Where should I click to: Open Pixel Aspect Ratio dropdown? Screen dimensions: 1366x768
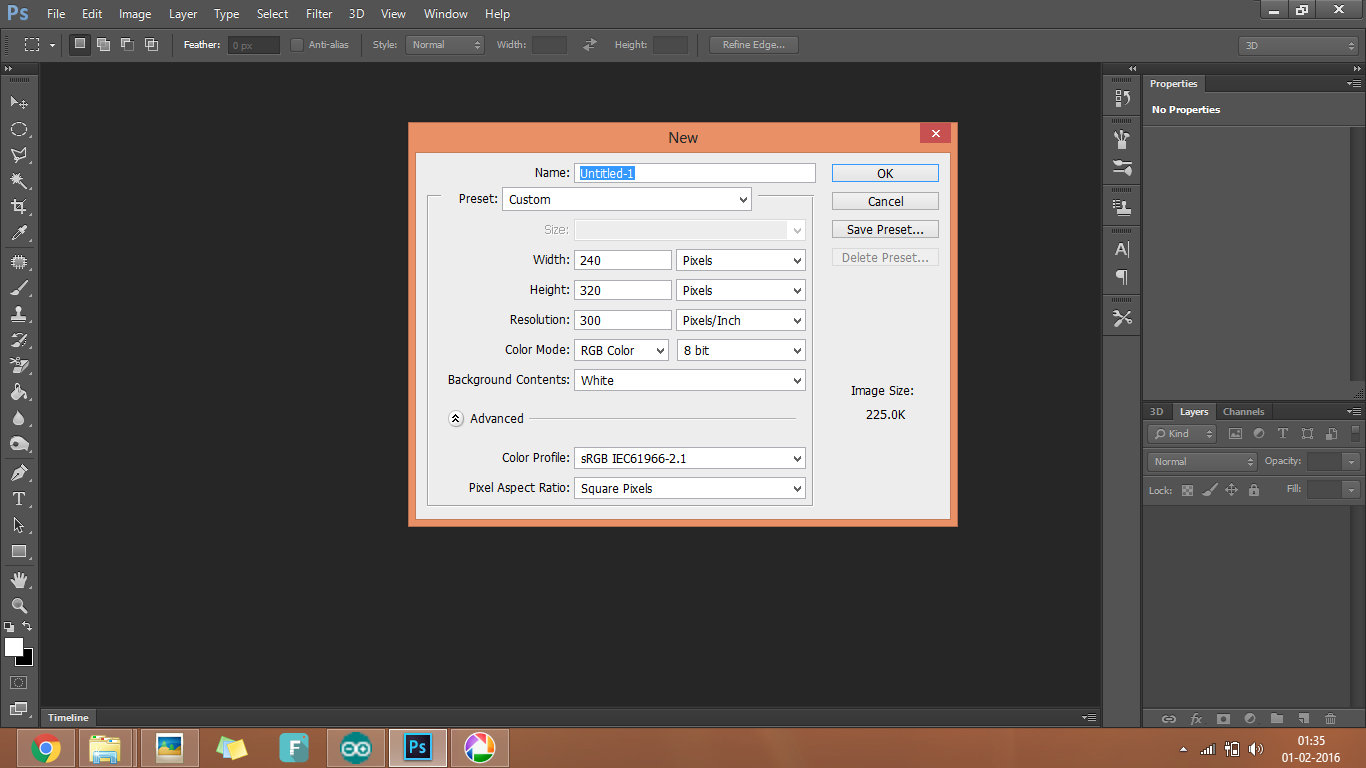[x=690, y=488]
